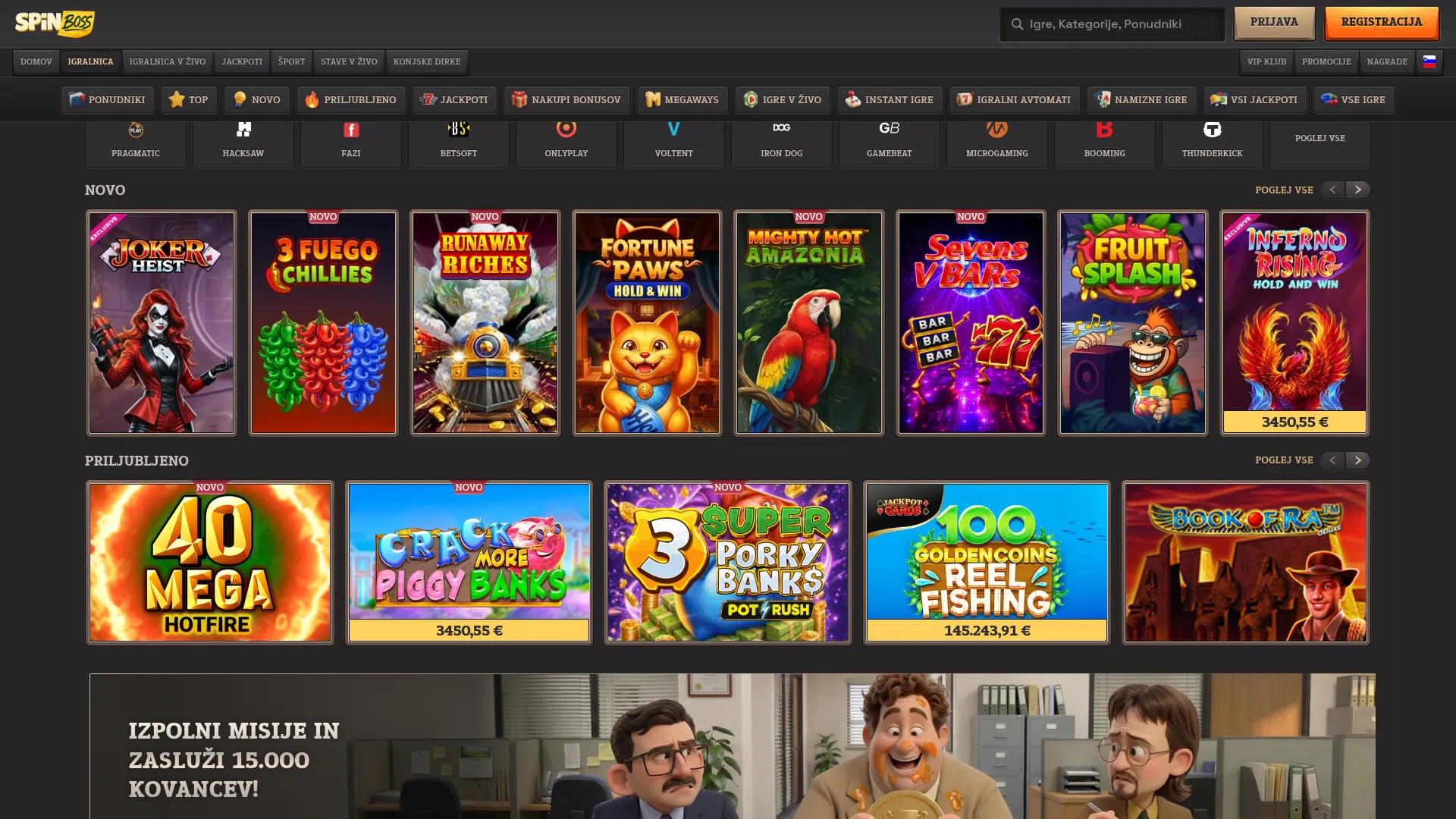Open the Joker Heist game
1456x819 pixels.
tap(162, 323)
